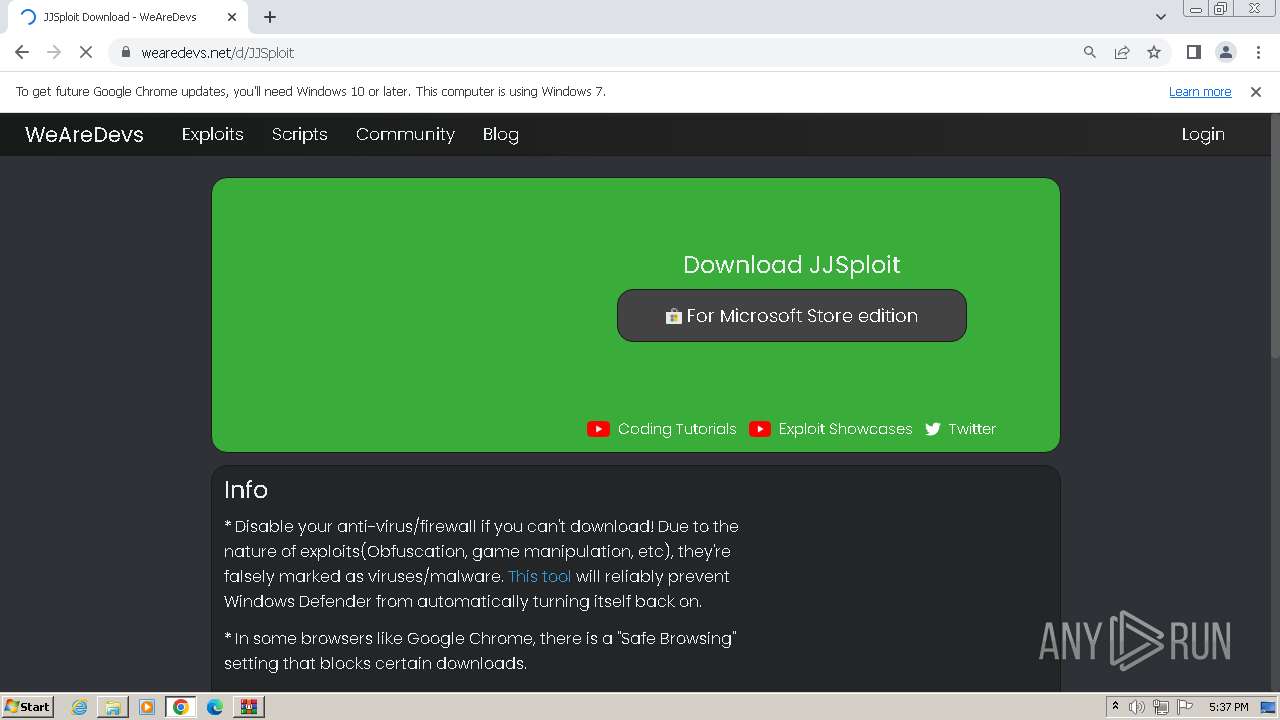Viewport: 1280px width, 720px height.
Task: Open the network tray icon
Action: click(1161, 707)
